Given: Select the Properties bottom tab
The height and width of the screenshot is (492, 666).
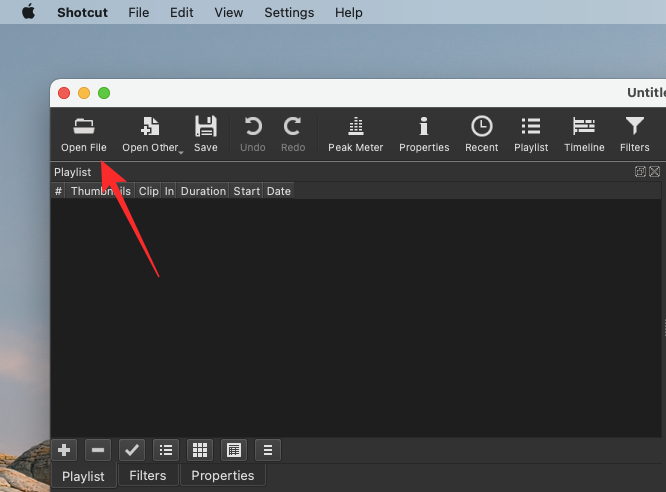Looking at the screenshot, I should (222, 476).
